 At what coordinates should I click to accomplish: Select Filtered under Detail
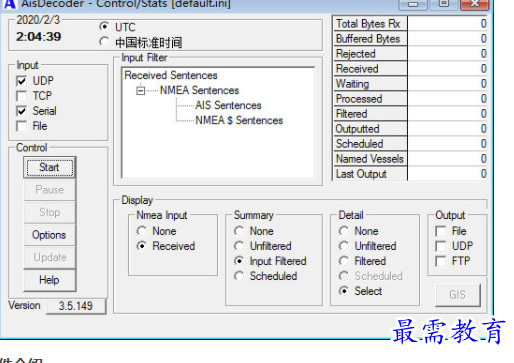pyautogui.click(x=344, y=261)
